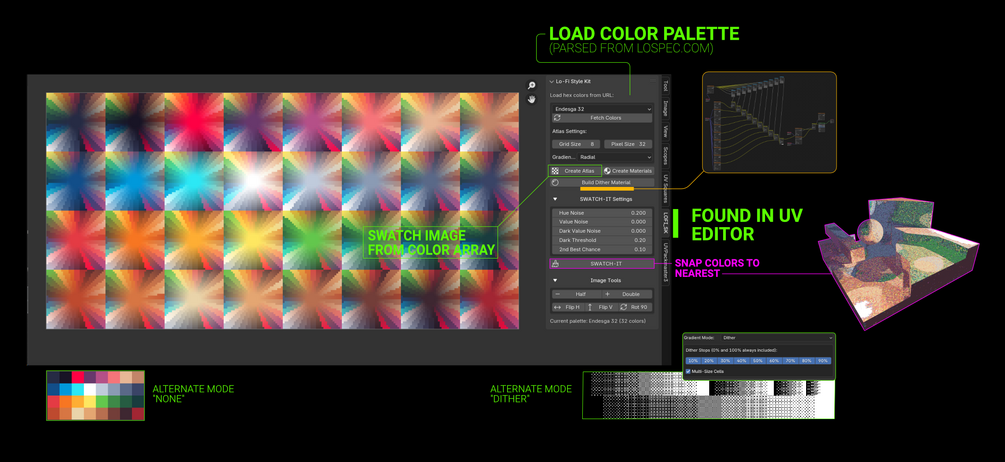Viewport: 1005px width, 462px height.
Task: Toggle the 60% dither stop
Action: click(x=775, y=361)
